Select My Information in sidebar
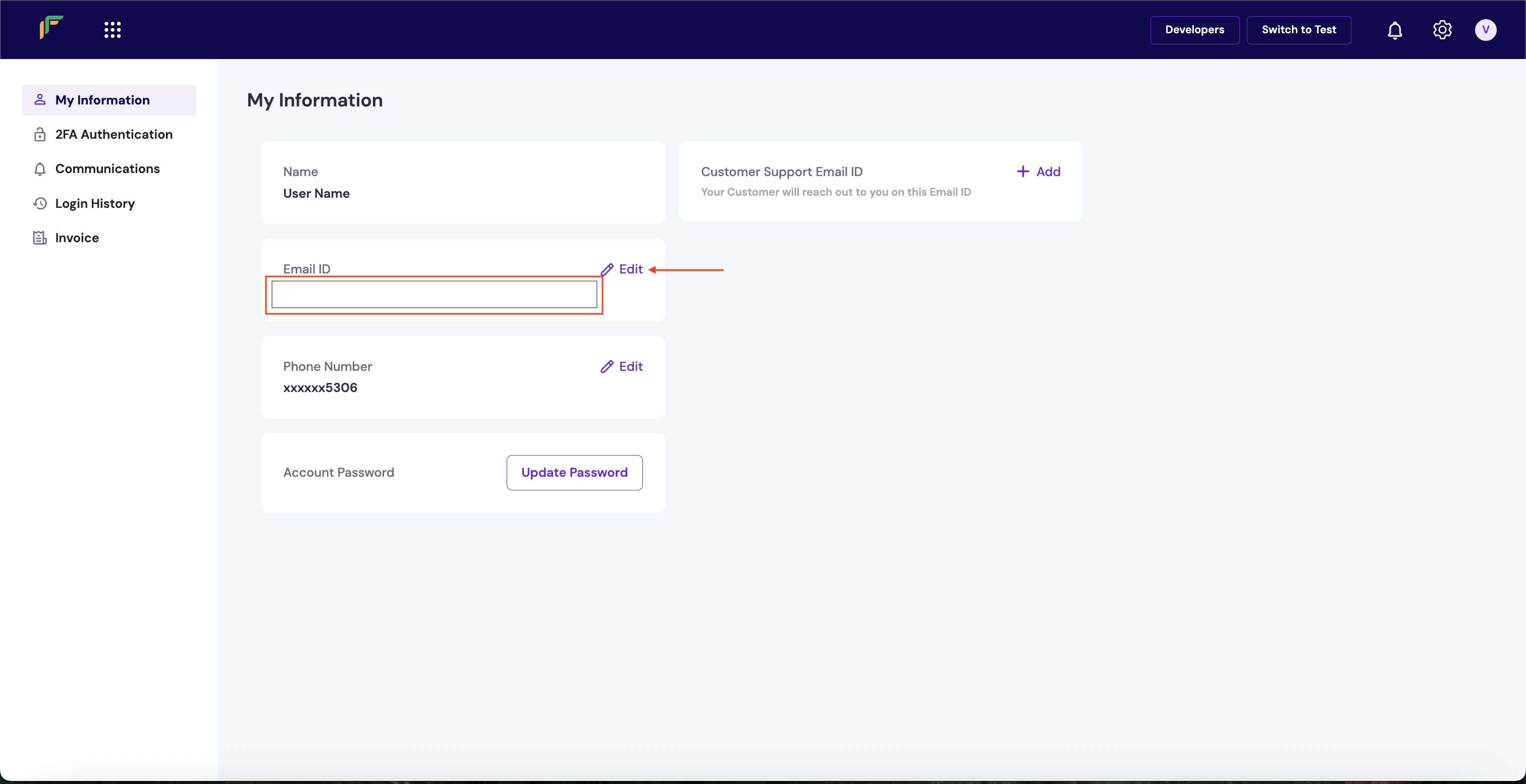This screenshot has width=1526, height=784. 102,100
